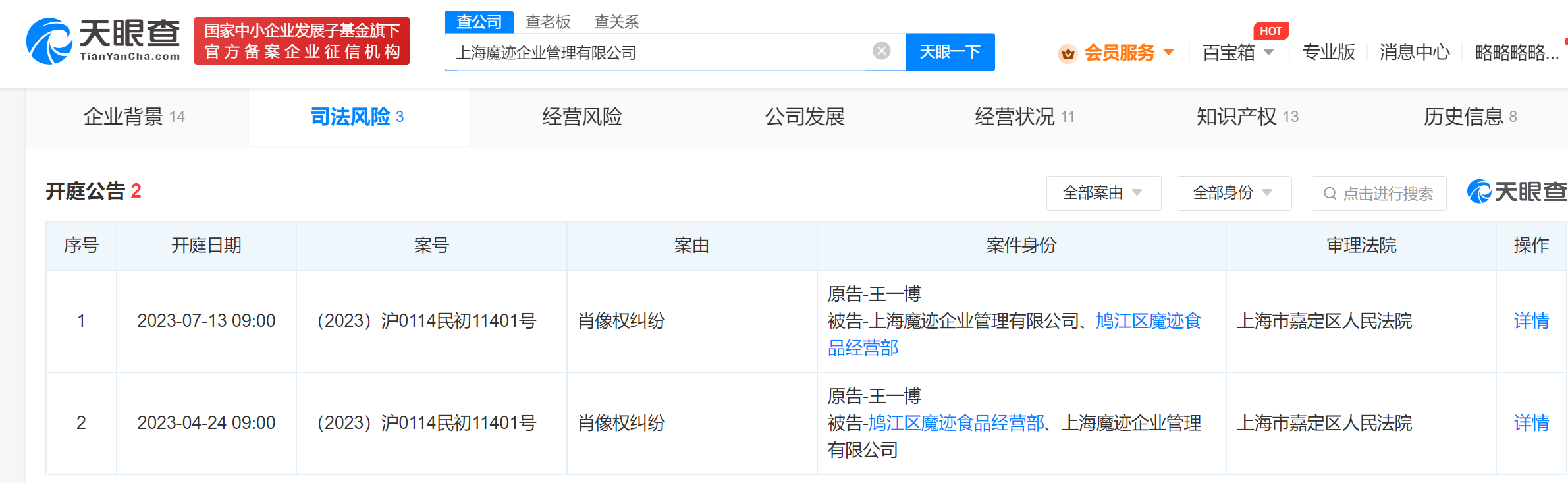This screenshot has width=1568, height=483.
Task: Click the 序号 column header
Action: (81, 245)
